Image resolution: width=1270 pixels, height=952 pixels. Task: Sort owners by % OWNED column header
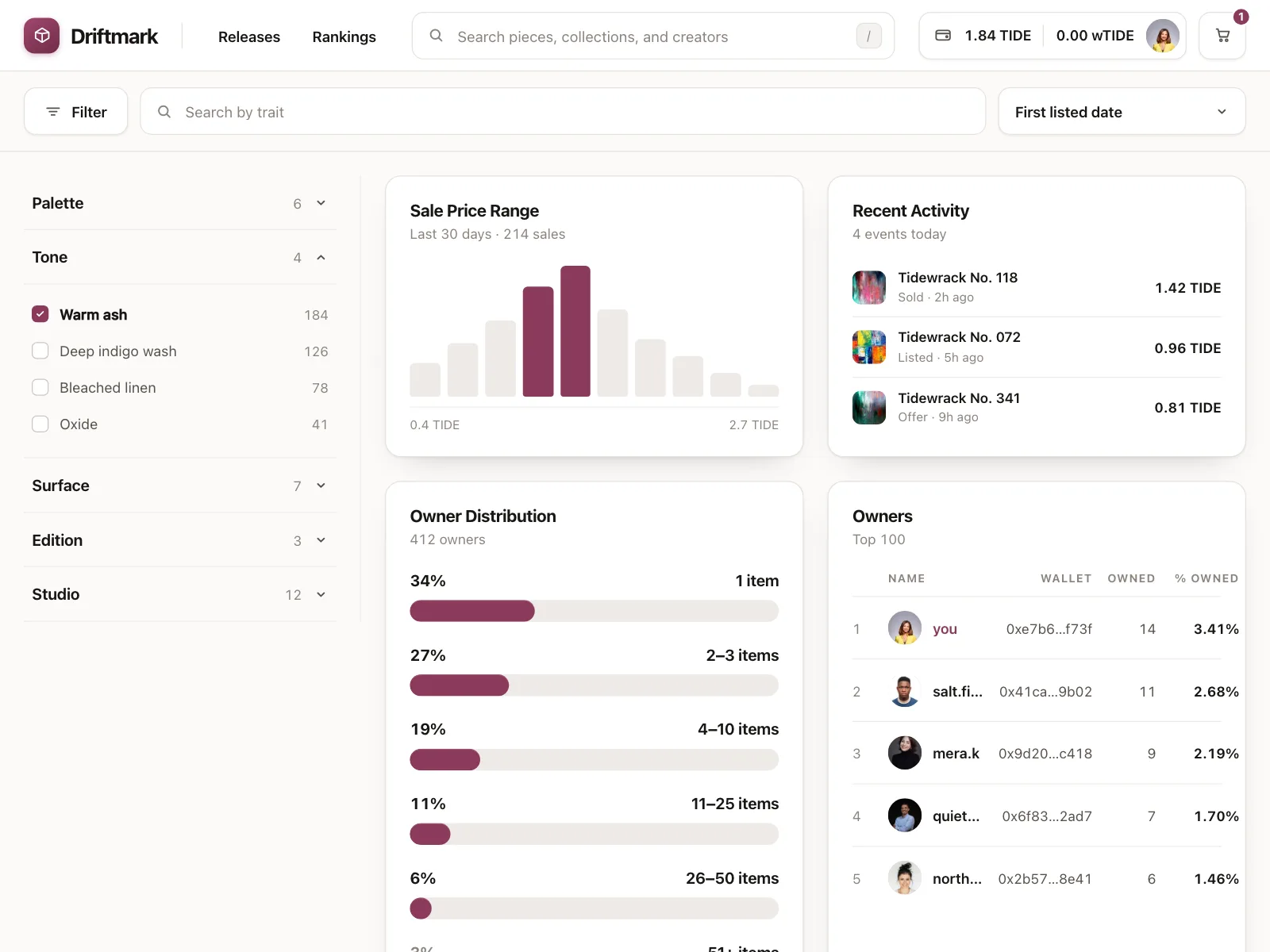pyautogui.click(x=1206, y=578)
